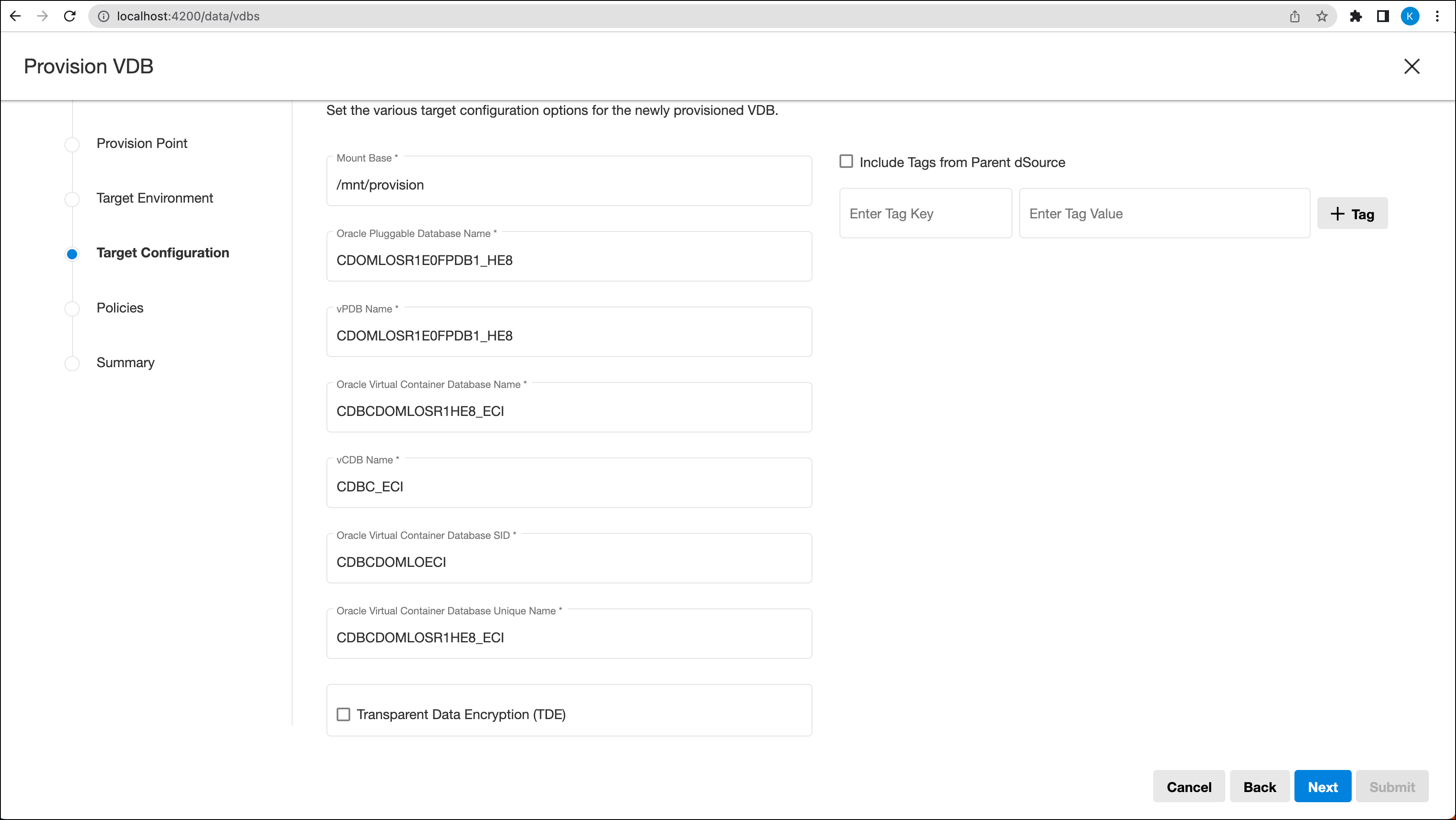Reload the page with refresh icon
Image resolution: width=1456 pixels, height=820 pixels.
click(x=70, y=16)
